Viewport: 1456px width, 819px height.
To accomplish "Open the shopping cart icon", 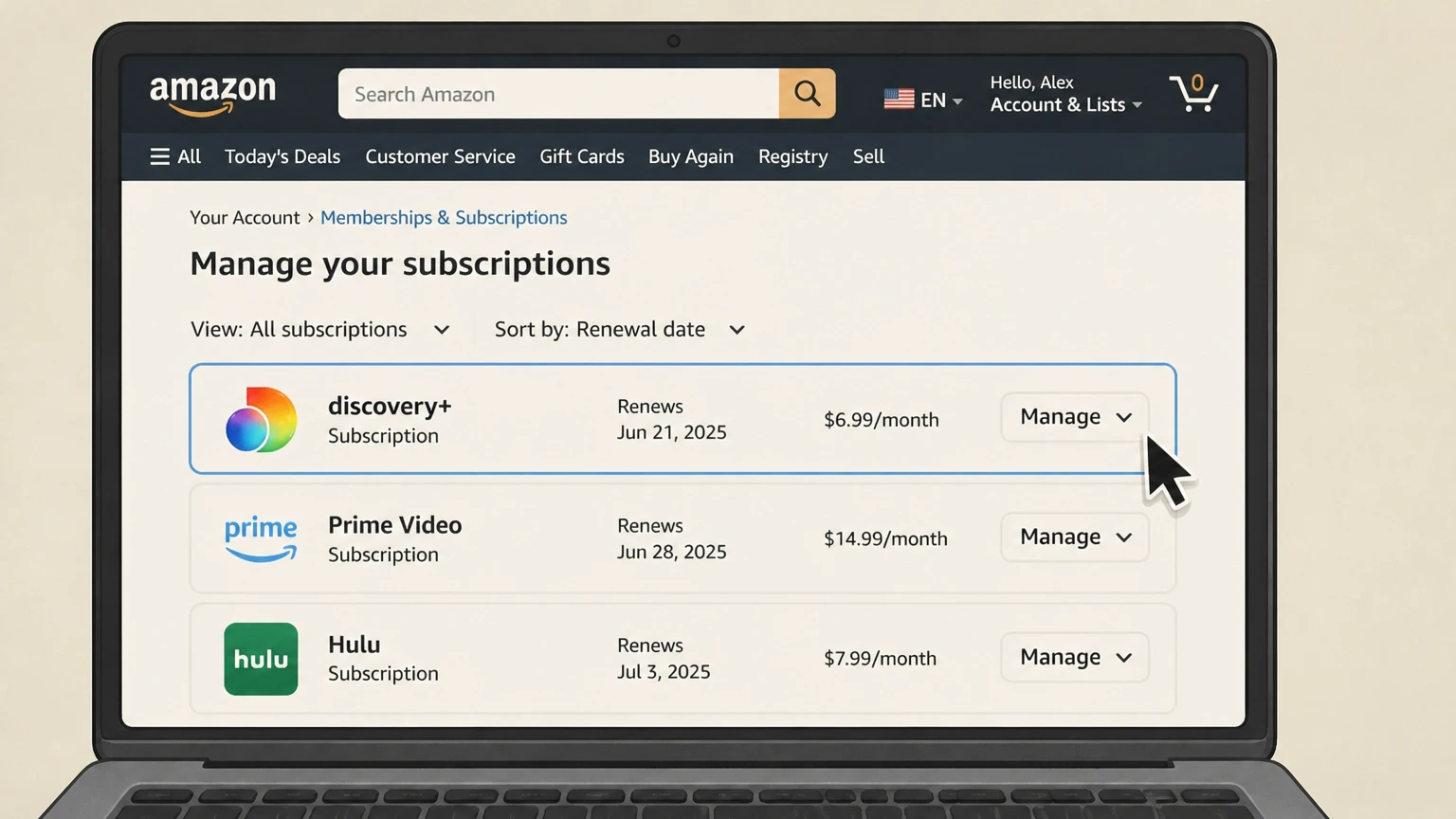I will point(1193,93).
